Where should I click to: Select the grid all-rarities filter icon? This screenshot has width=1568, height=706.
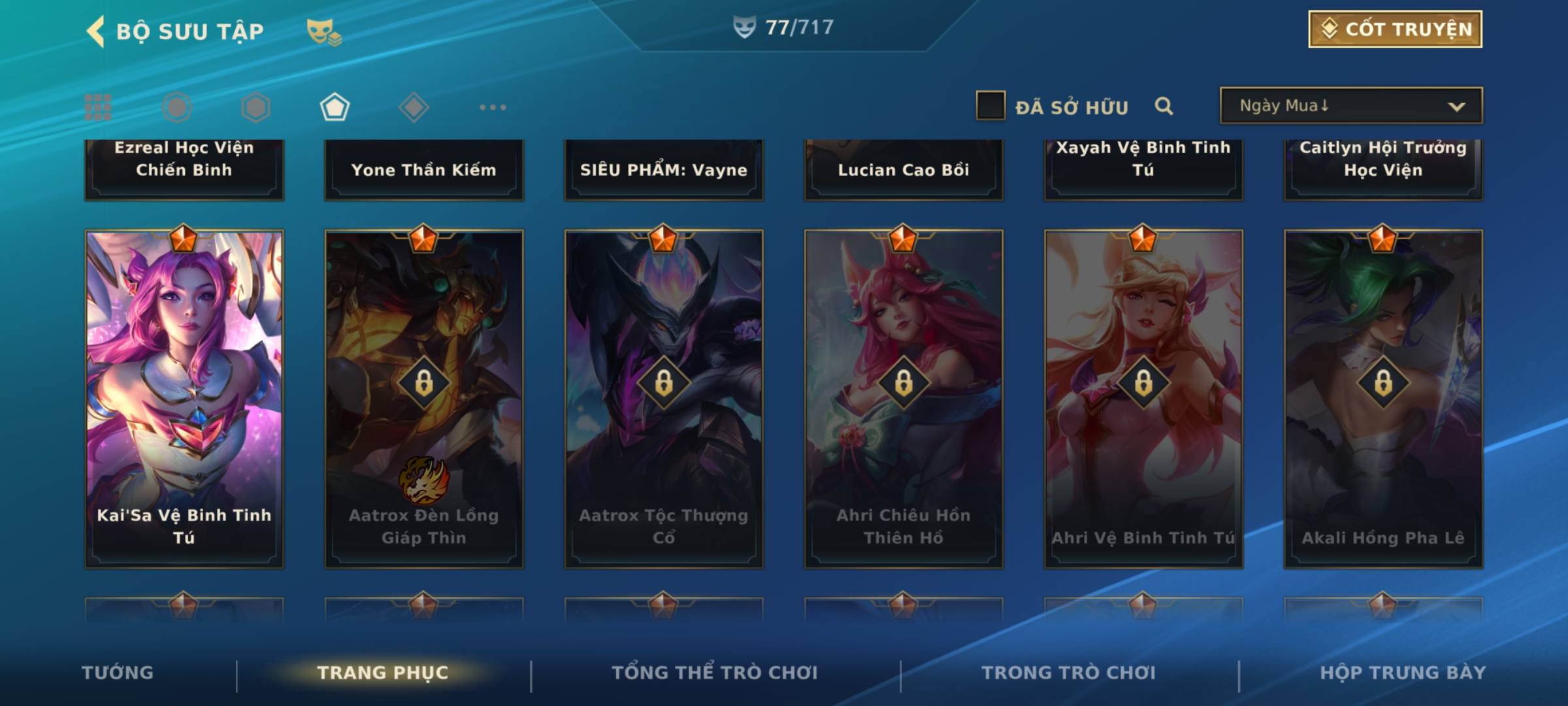(98, 107)
